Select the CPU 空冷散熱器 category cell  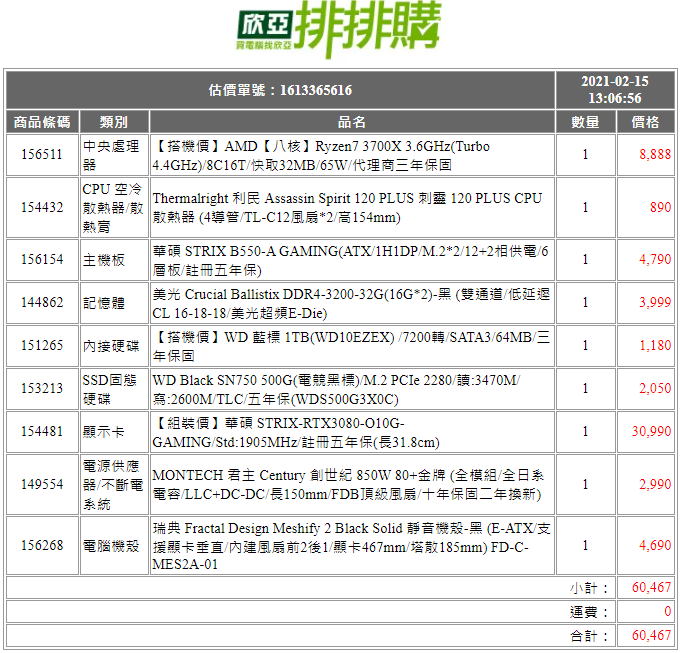114,207
